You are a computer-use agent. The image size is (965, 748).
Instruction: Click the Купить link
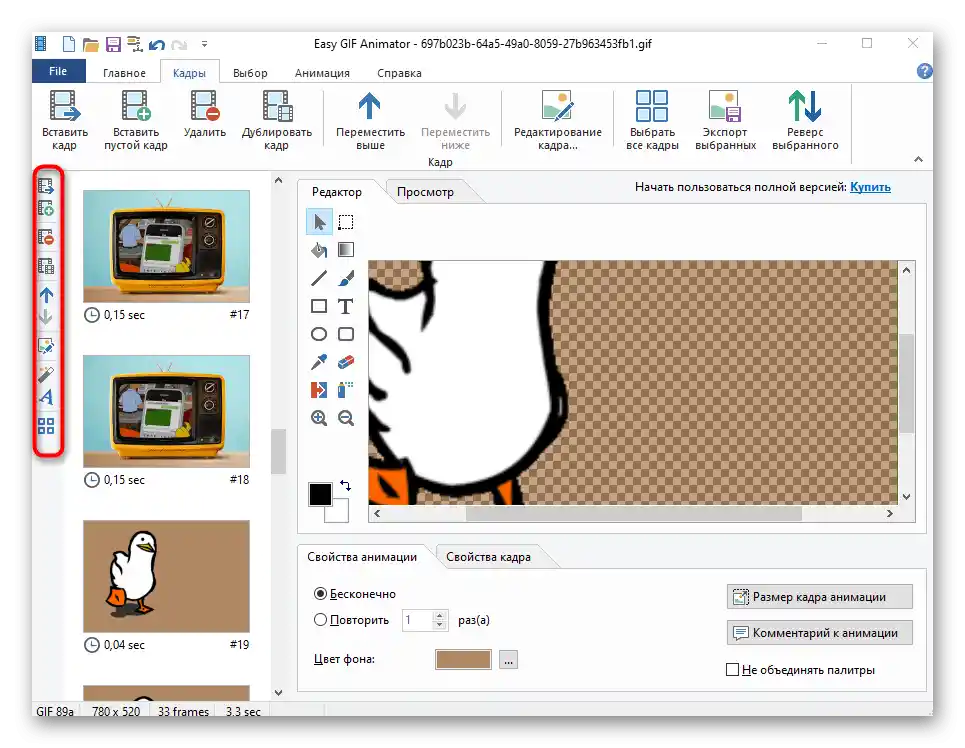(870, 187)
